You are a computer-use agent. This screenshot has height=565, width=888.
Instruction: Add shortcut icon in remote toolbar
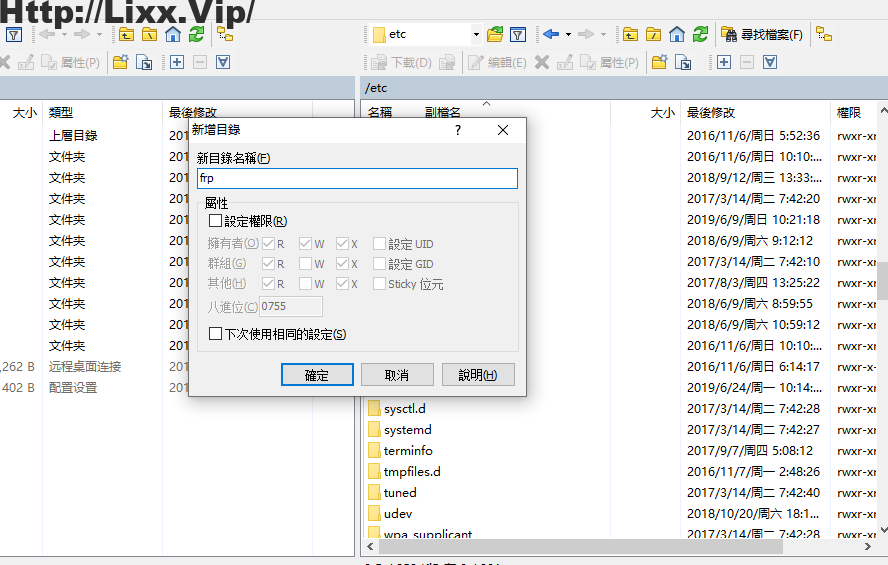click(684, 62)
